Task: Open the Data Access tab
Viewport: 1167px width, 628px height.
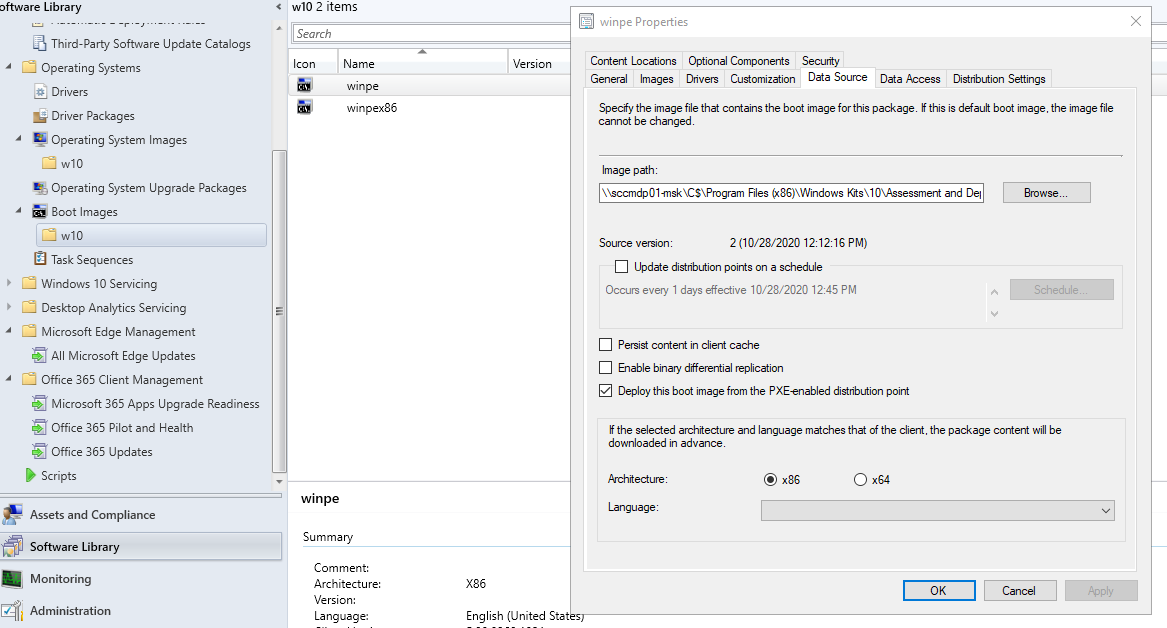Action: click(x=909, y=79)
